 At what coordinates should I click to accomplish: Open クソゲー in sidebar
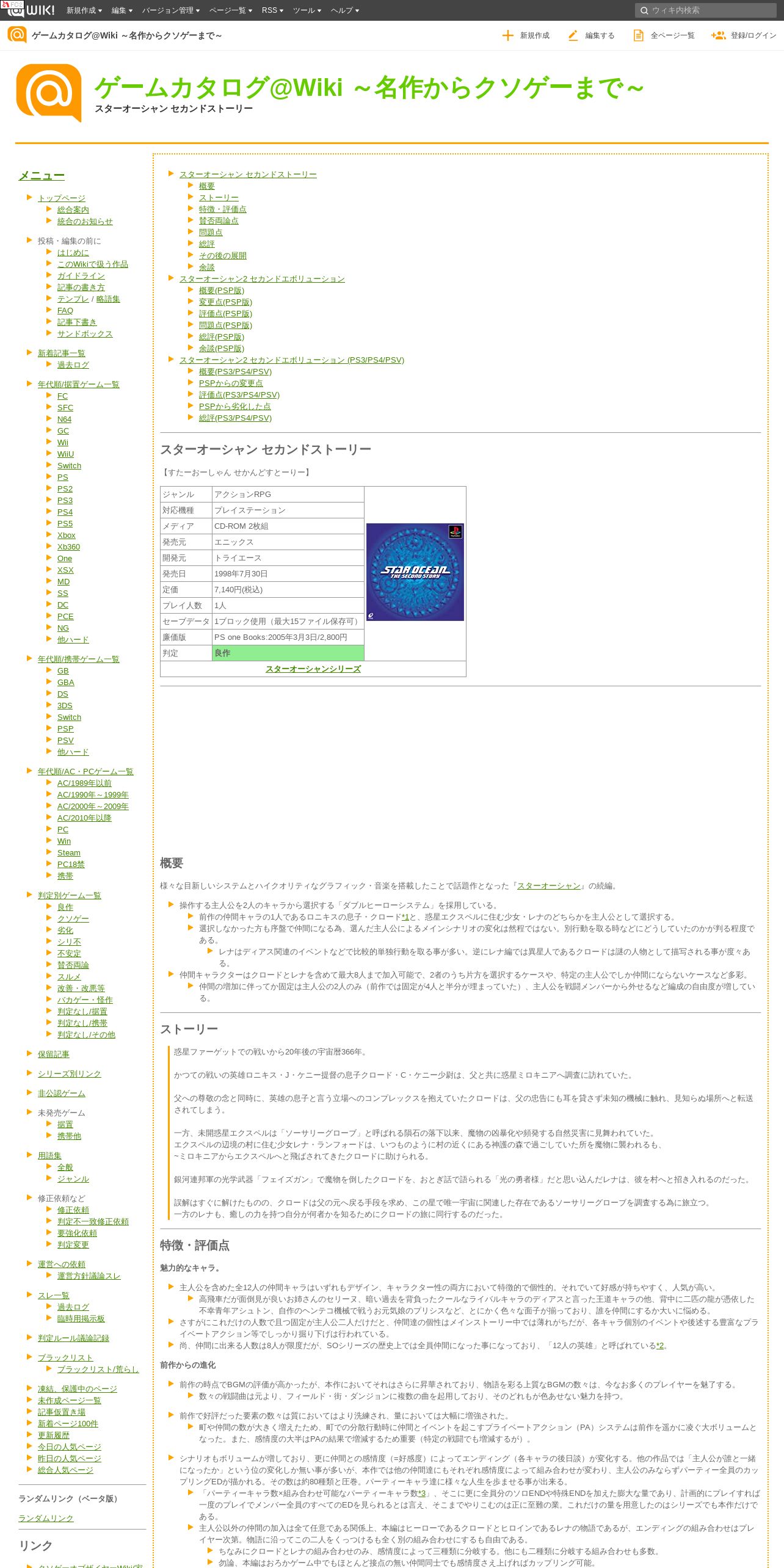tap(73, 919)
